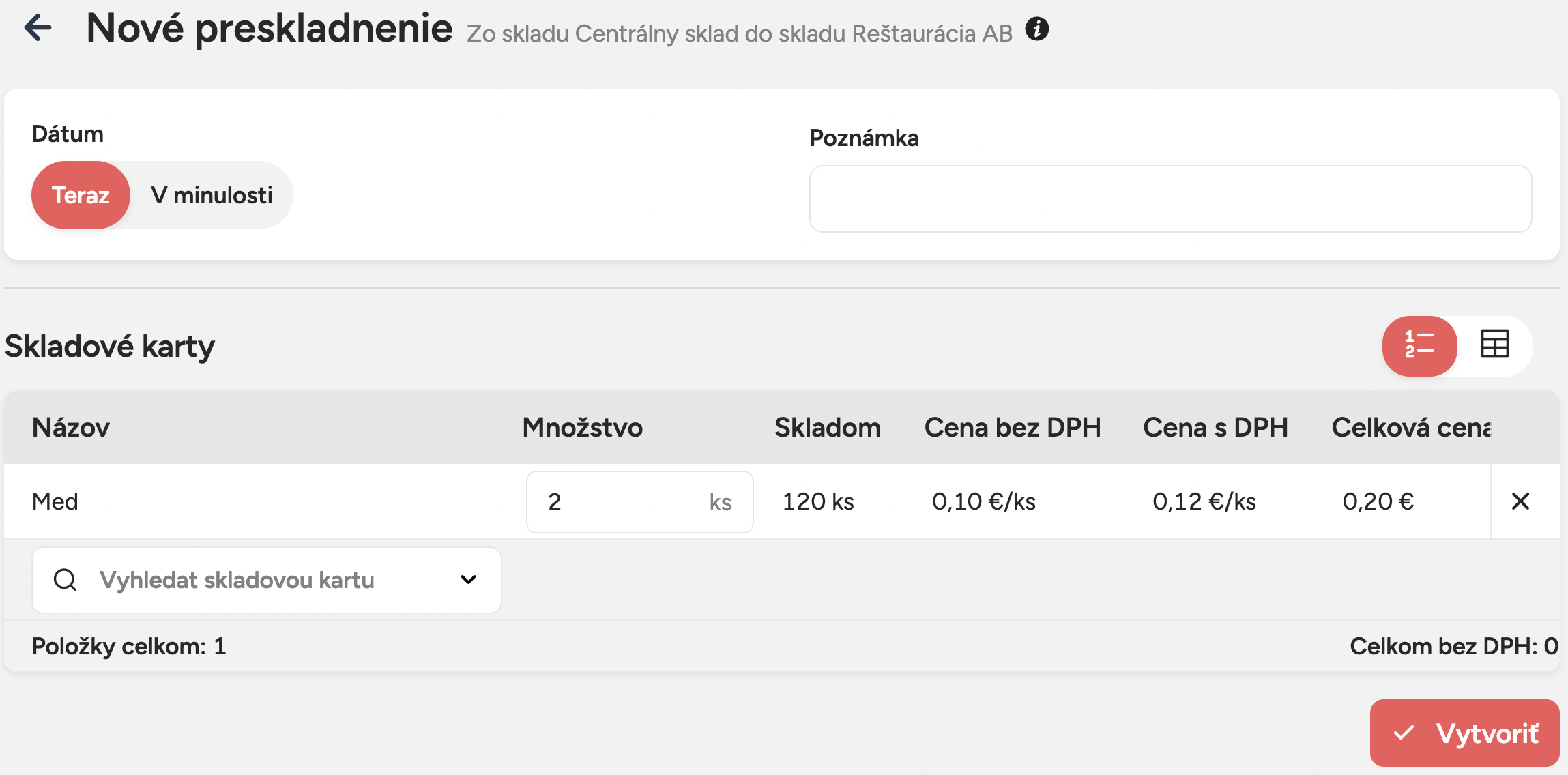This screenshot has height=775, width=1568.
Task: Click the Množstvo column header
Action: 582,428
